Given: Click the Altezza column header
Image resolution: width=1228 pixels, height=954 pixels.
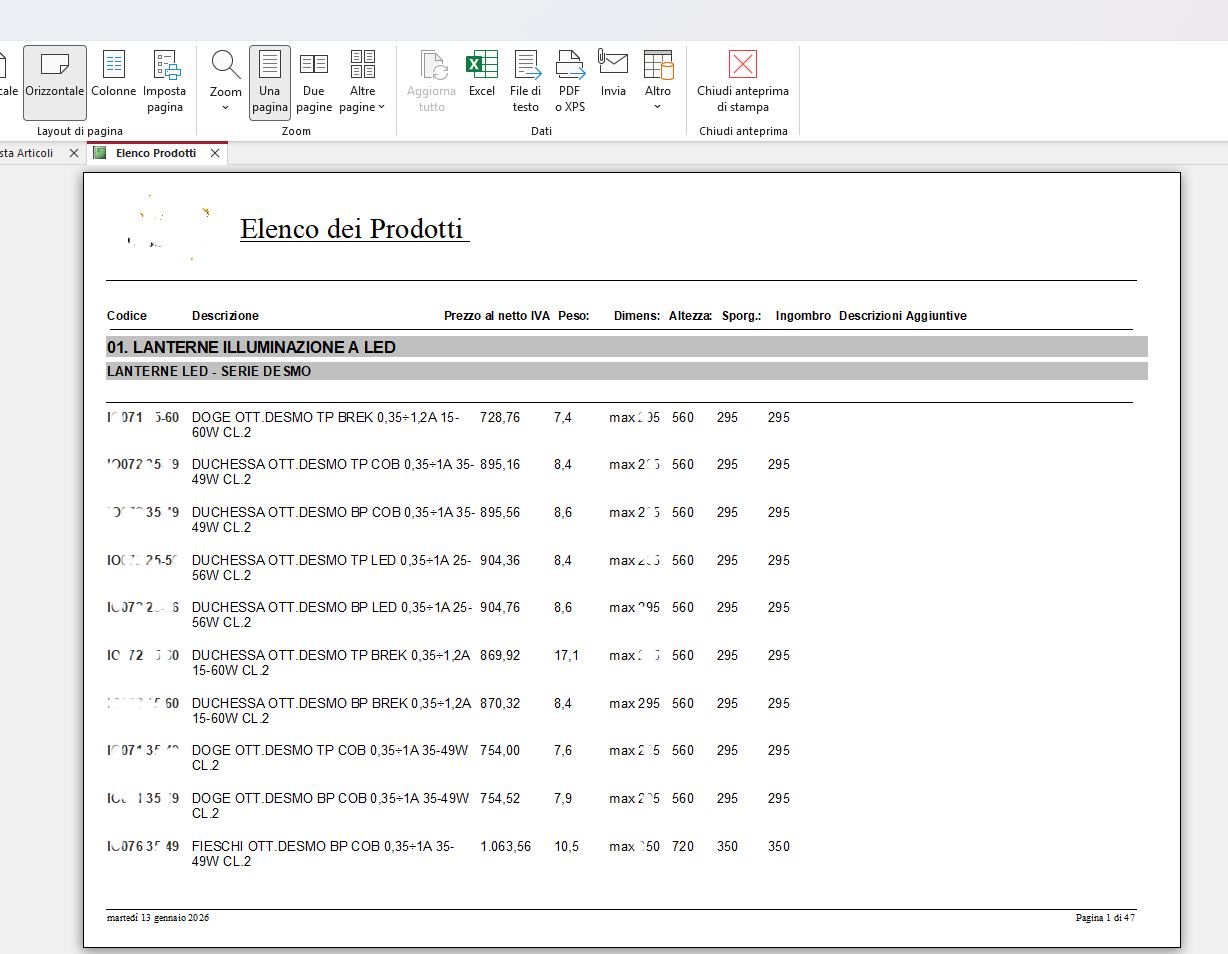Looking at the screenshot, I should (691, 316).
